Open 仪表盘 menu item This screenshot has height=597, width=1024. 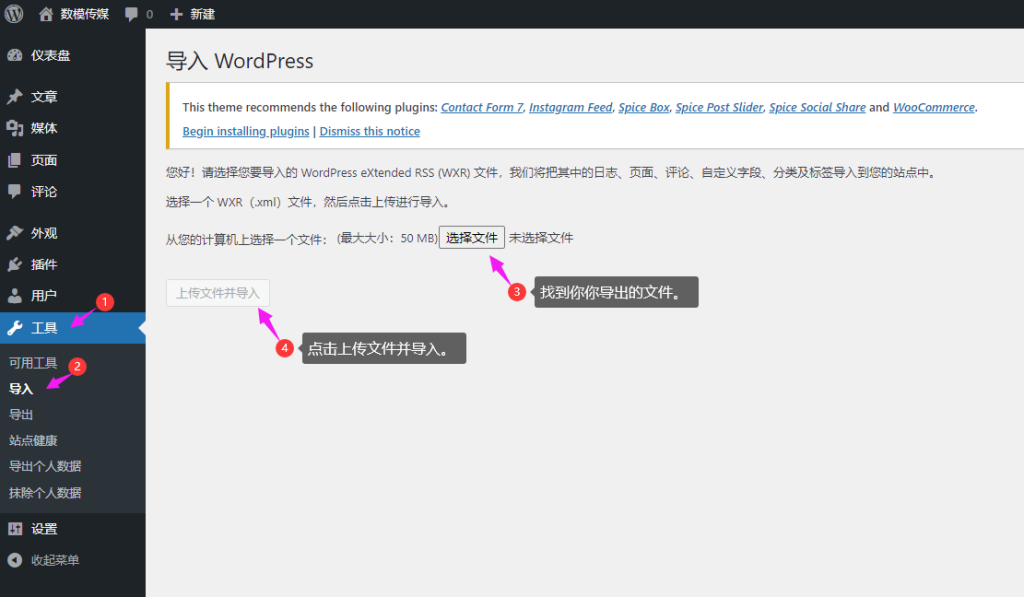click(72, 56)
